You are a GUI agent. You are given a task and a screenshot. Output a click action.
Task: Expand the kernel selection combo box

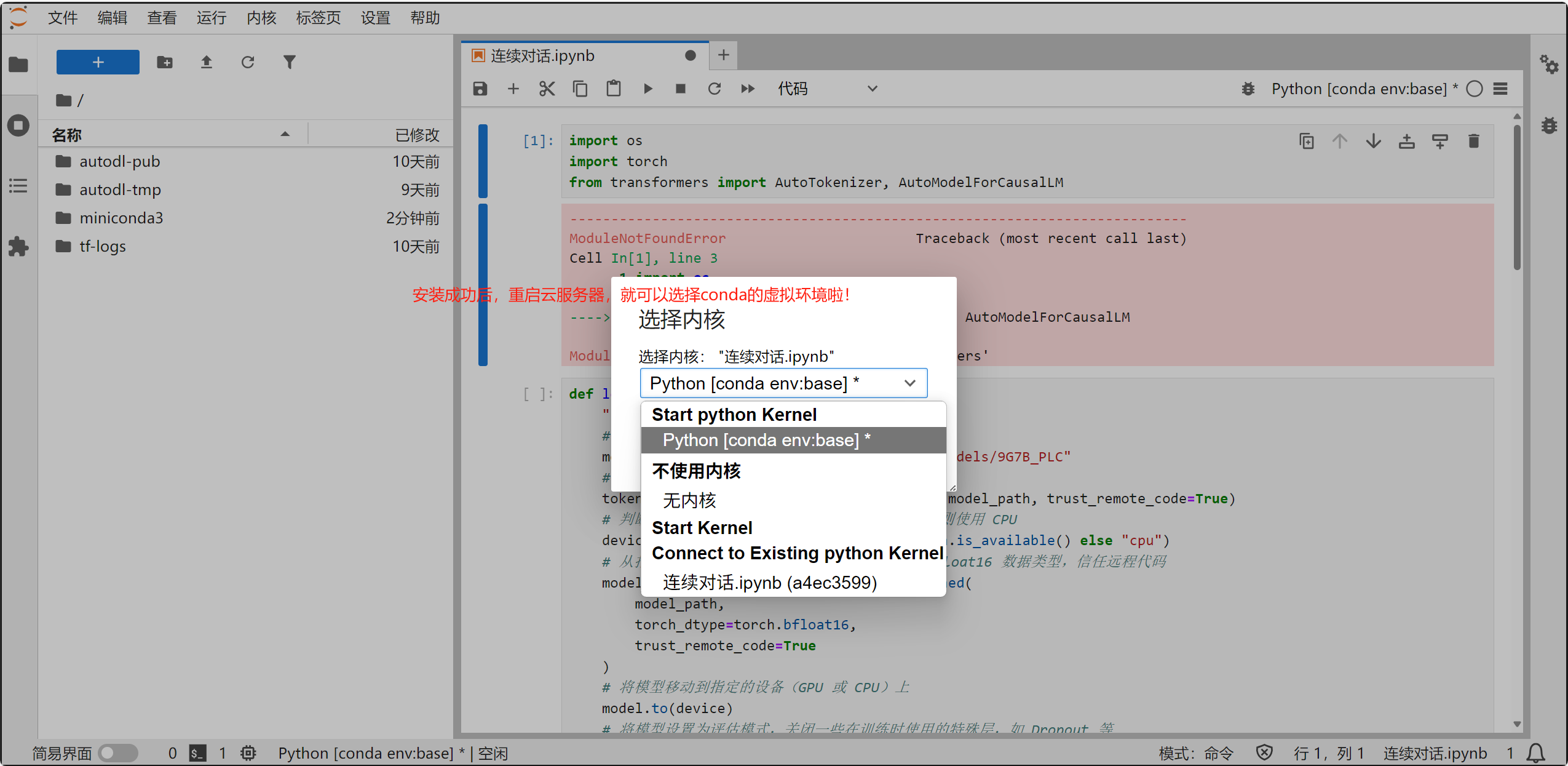[x=783, y=383]
